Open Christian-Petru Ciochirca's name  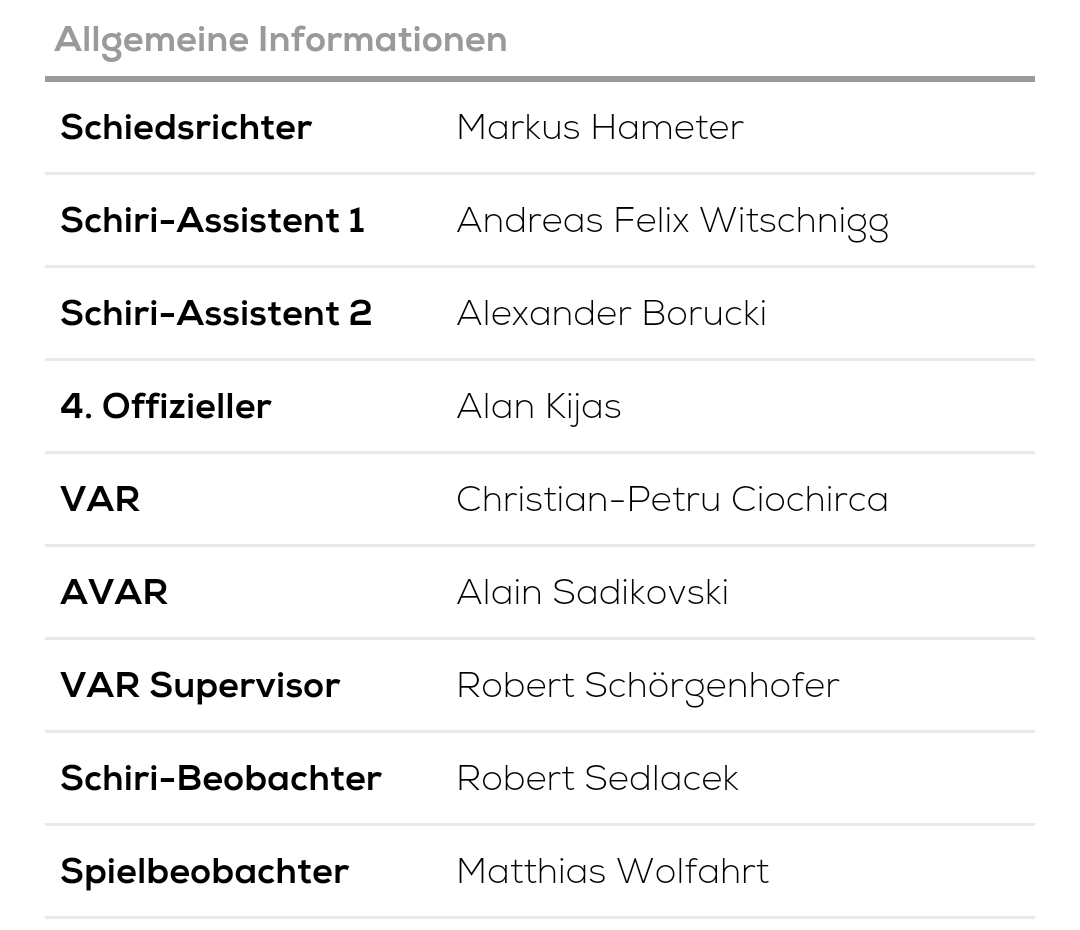coord(672,500)
